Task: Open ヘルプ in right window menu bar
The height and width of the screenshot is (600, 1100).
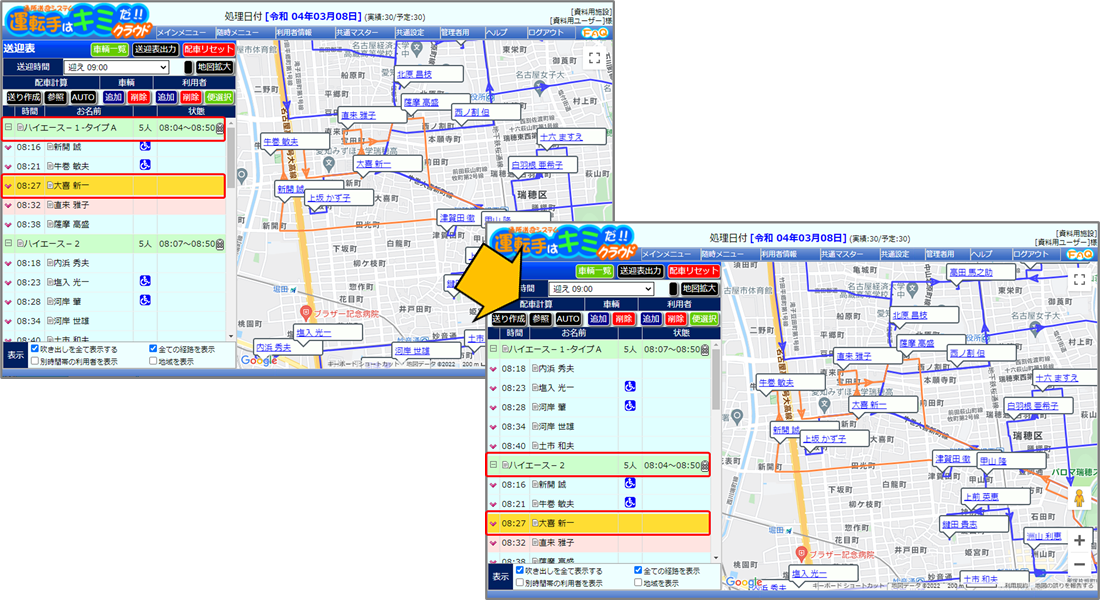Action: (x=982, y=254)
